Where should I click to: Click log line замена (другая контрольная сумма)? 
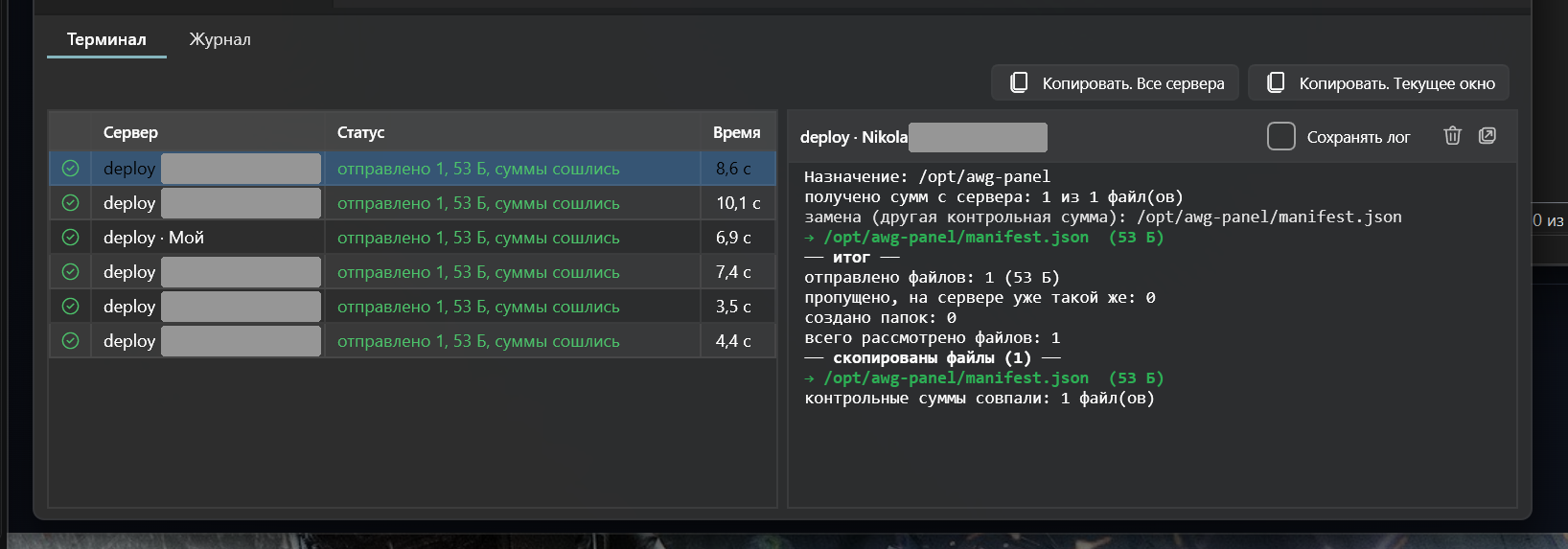(x=1103, y=217)
